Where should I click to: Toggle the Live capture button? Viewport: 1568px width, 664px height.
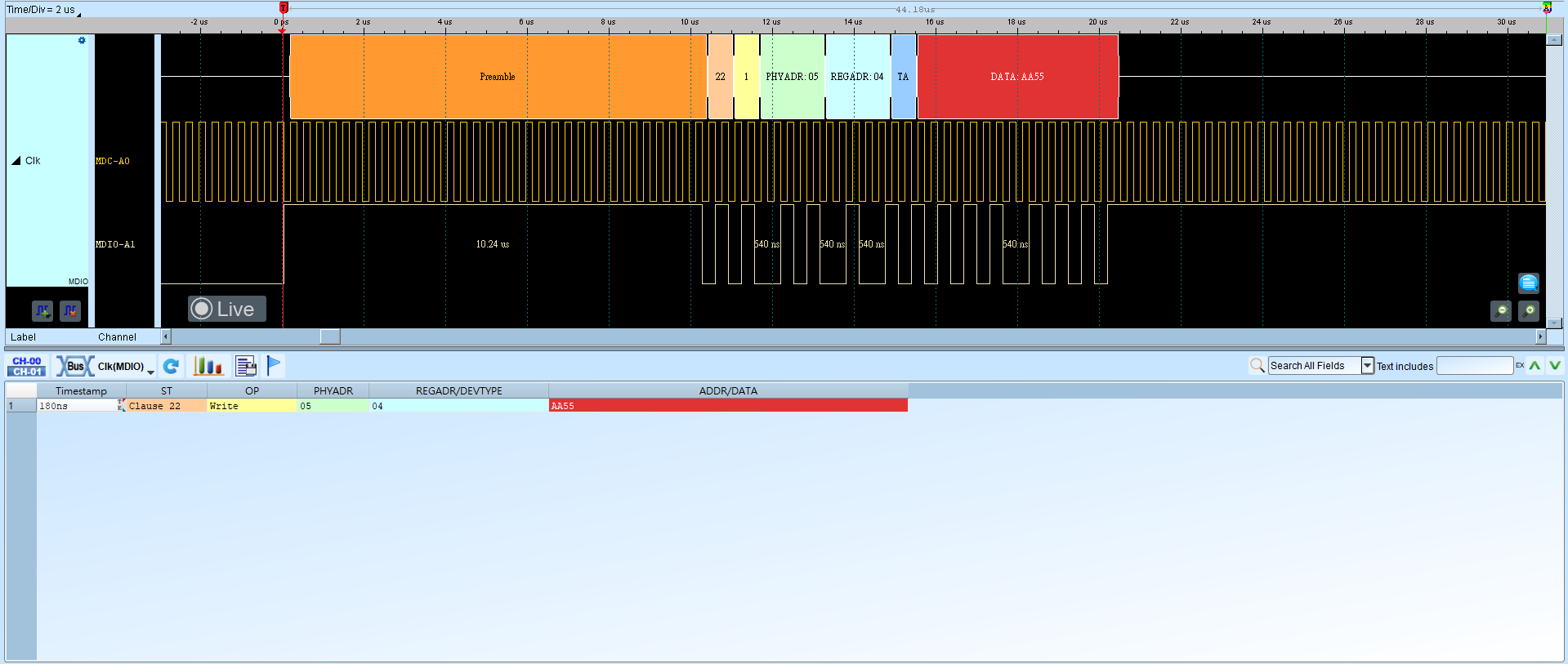click(x=227, y=309)
